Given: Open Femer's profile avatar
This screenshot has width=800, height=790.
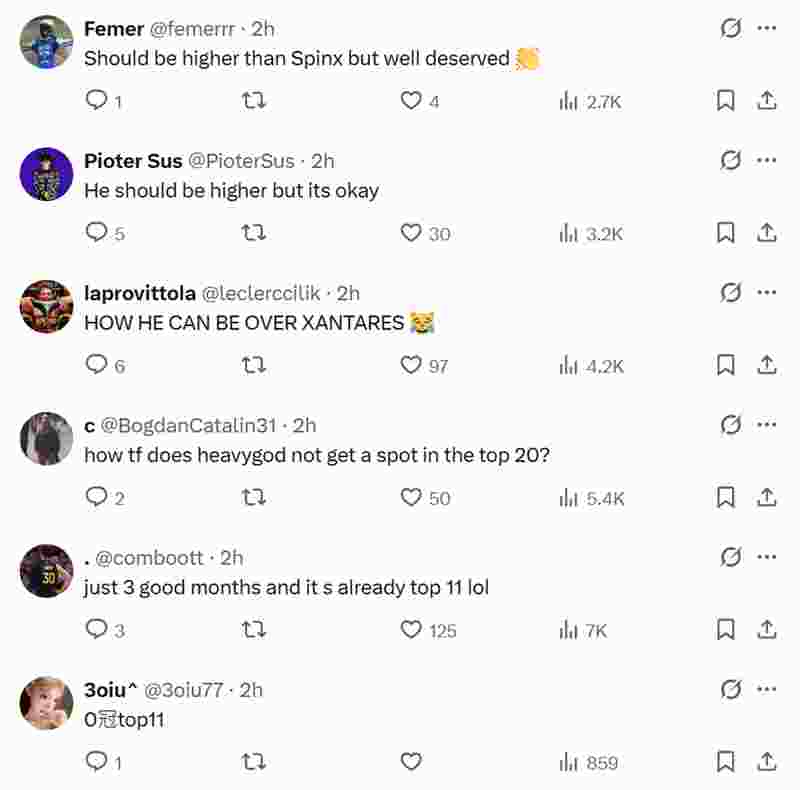Looking at the screenshot, I should pos(46,42).
